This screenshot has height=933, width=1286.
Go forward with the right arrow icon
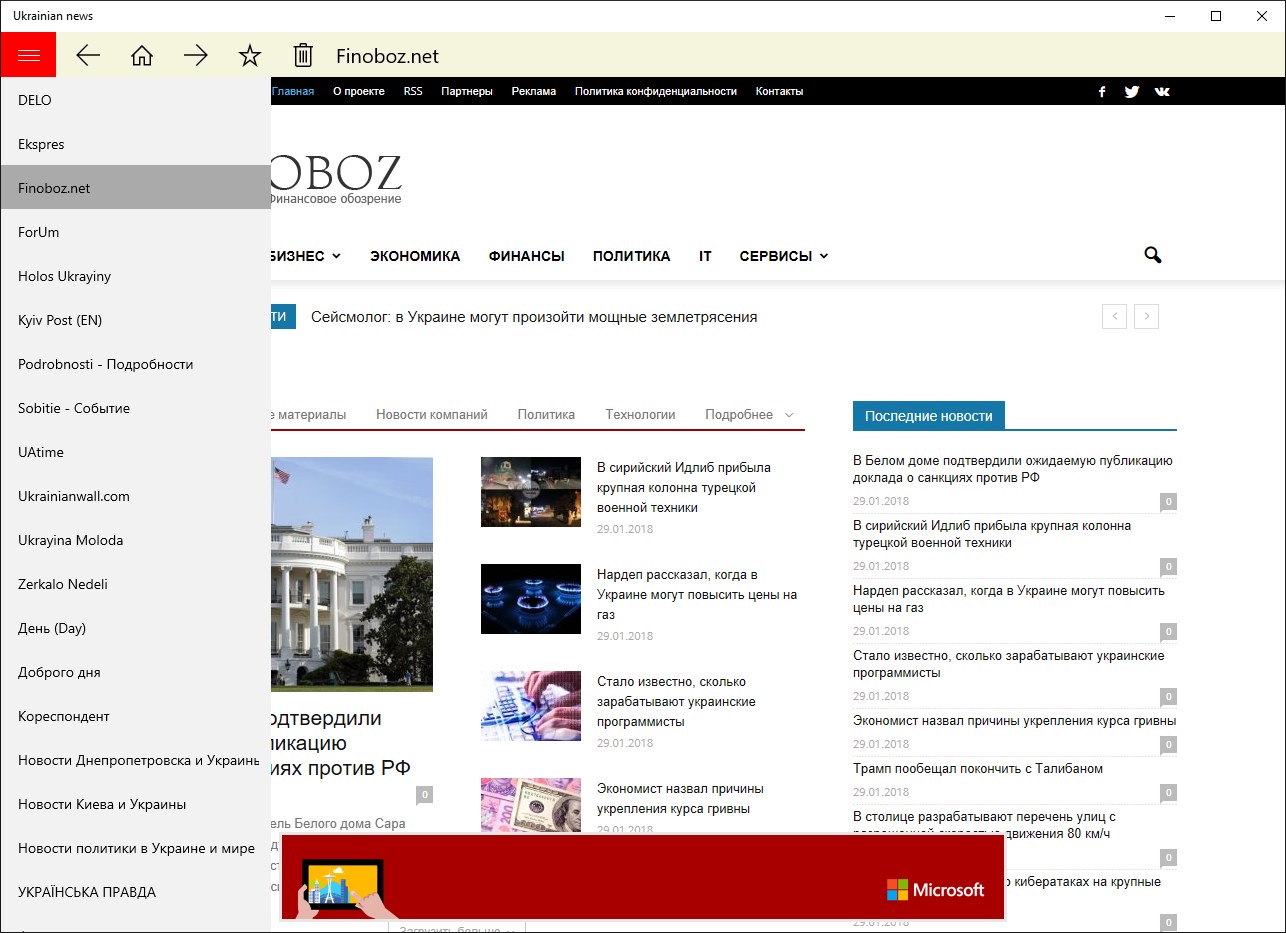[196, 56]
